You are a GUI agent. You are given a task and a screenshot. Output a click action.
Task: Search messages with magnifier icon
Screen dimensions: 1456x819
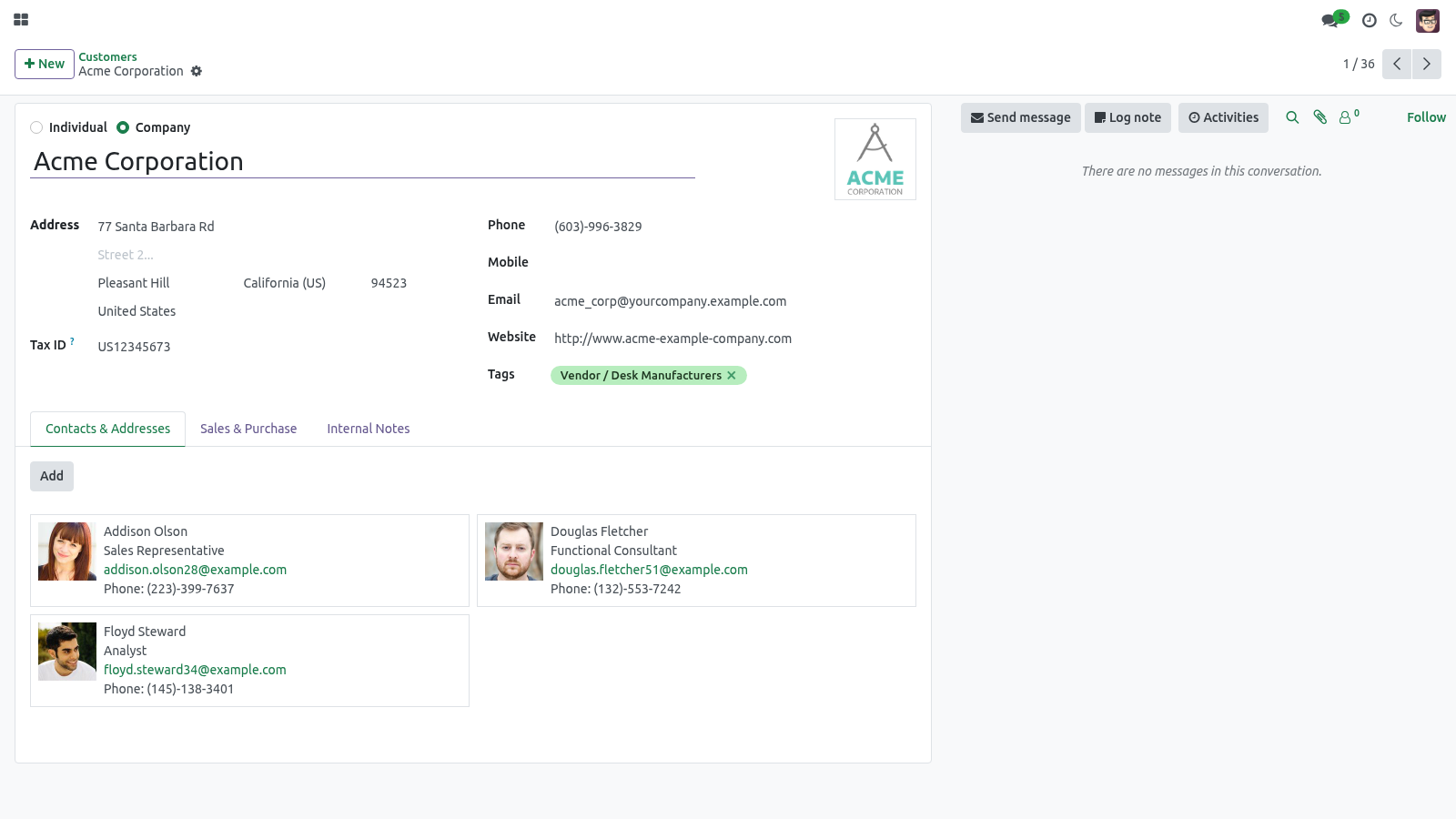click(1292, 117)
